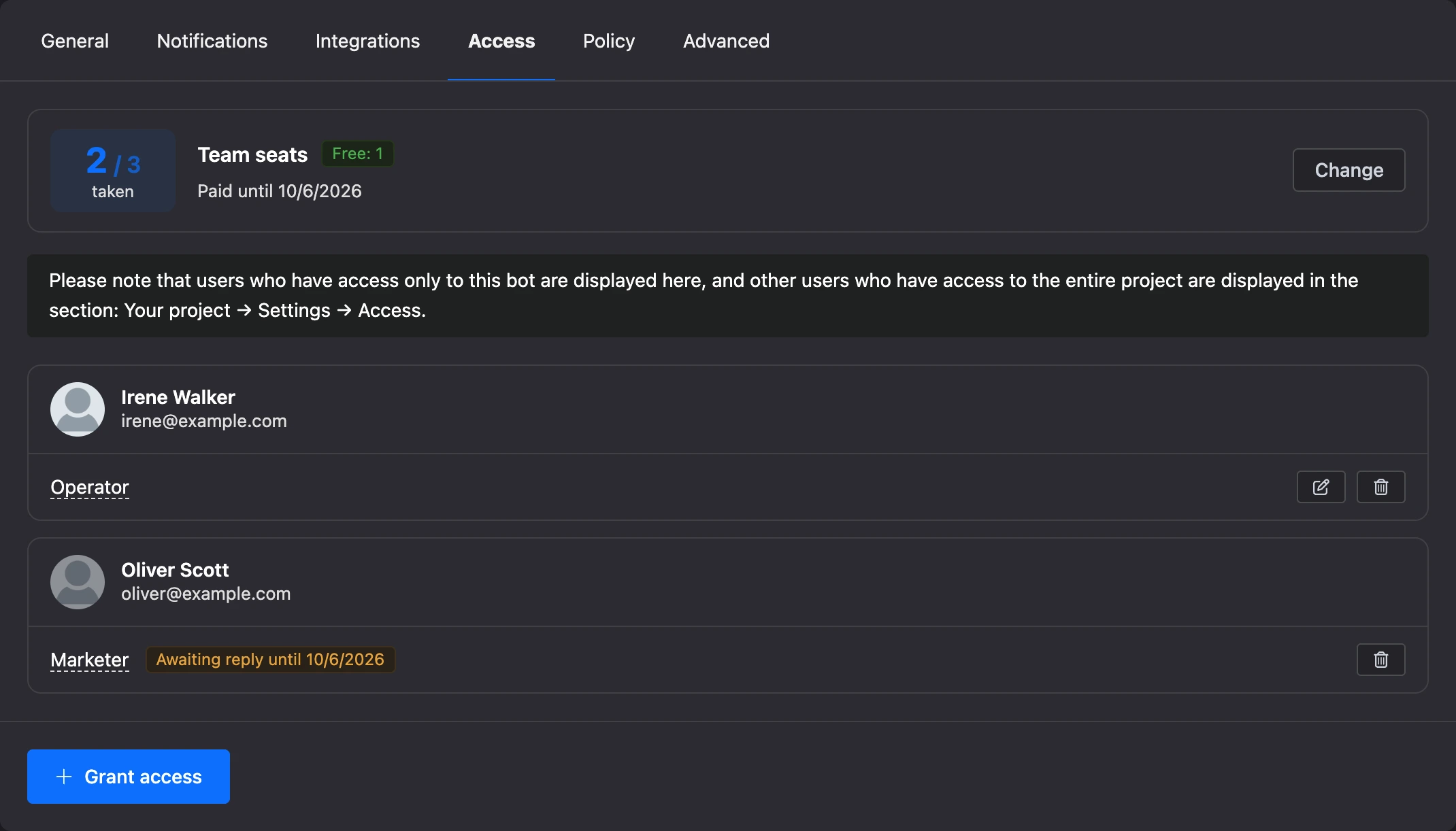Go to the Integrations tab
Viewport: 1456px width, 831px height.
point(367,41)
